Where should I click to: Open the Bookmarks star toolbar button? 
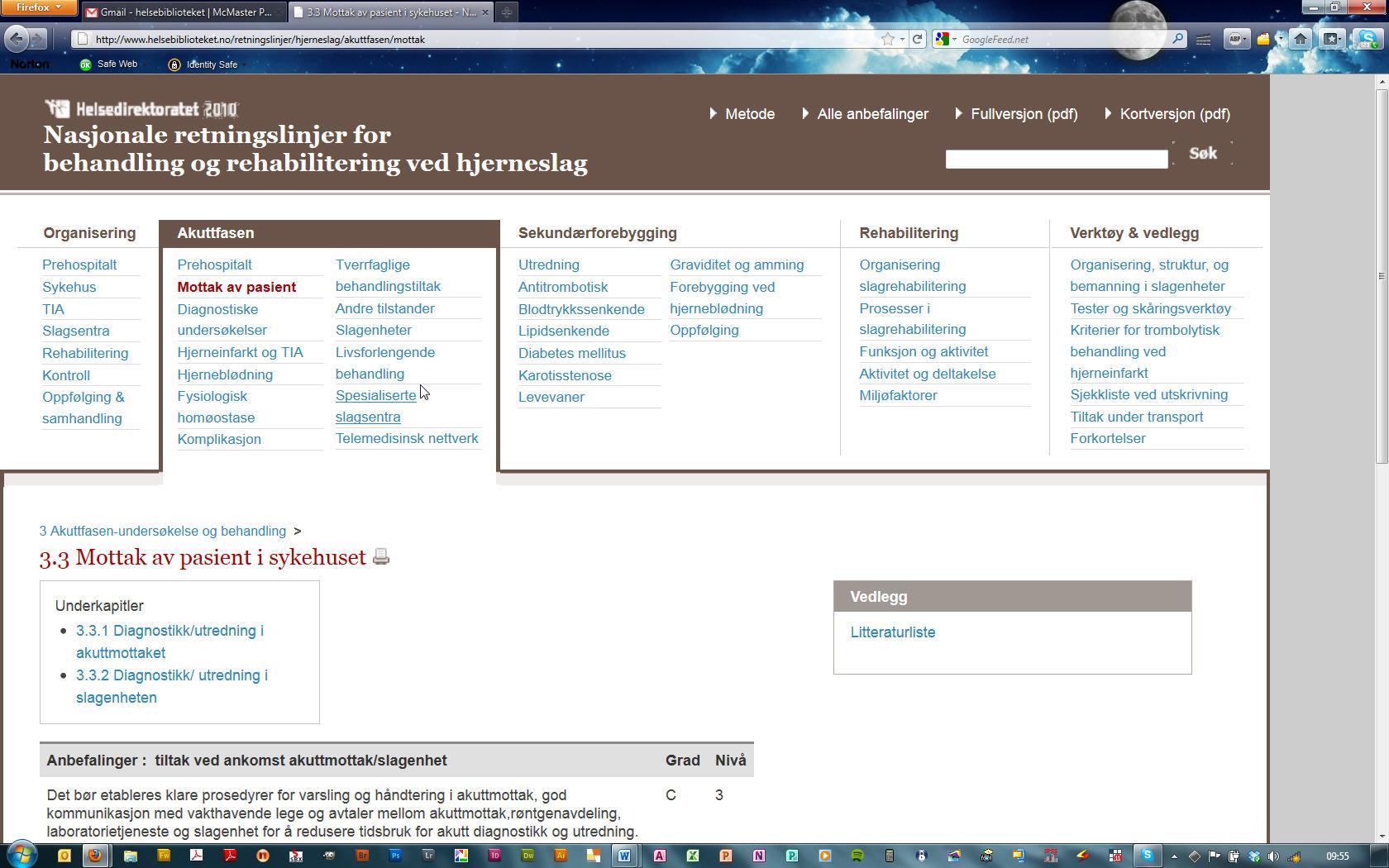pos(1331,39)
